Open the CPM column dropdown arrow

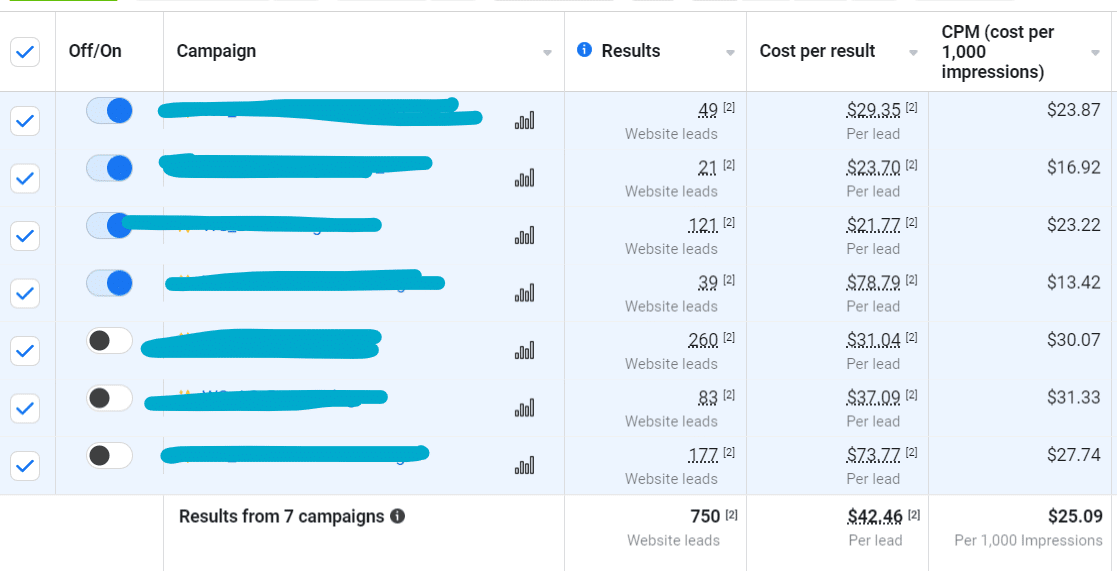[x=1096, y=53]
